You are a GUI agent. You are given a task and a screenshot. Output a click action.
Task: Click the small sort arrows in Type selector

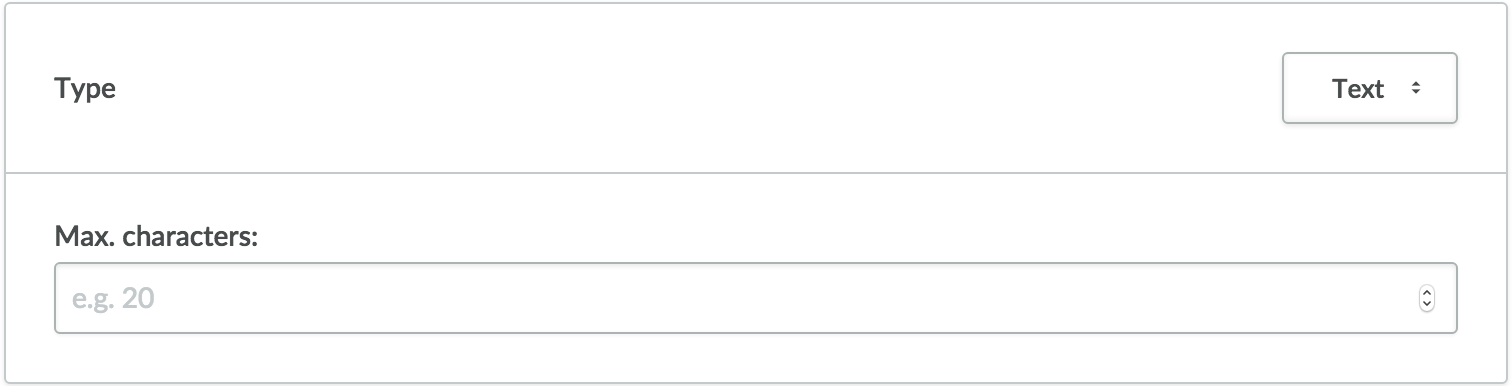click(1415, 89)
